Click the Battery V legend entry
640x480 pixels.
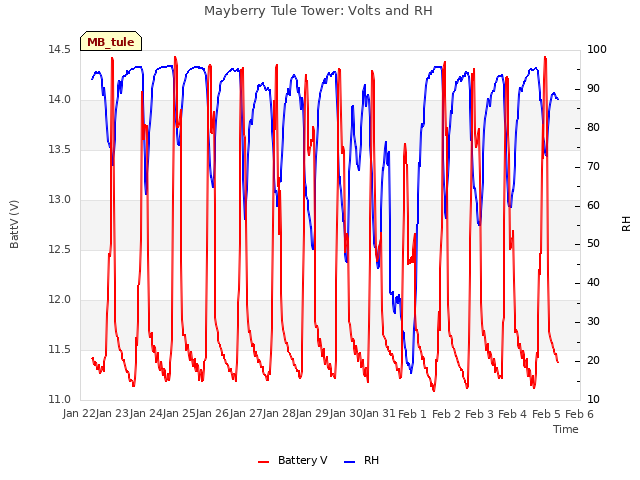pyautogui.click(x=293, y=460)
